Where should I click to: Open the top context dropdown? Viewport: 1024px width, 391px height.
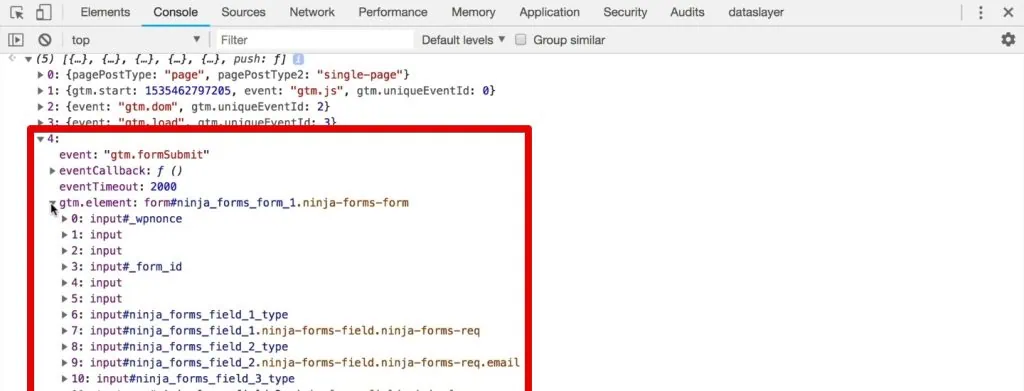point(135,40)
